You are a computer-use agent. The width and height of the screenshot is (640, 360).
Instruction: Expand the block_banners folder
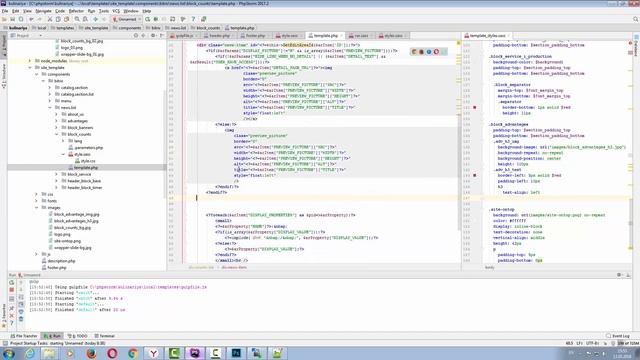(56, 128)
